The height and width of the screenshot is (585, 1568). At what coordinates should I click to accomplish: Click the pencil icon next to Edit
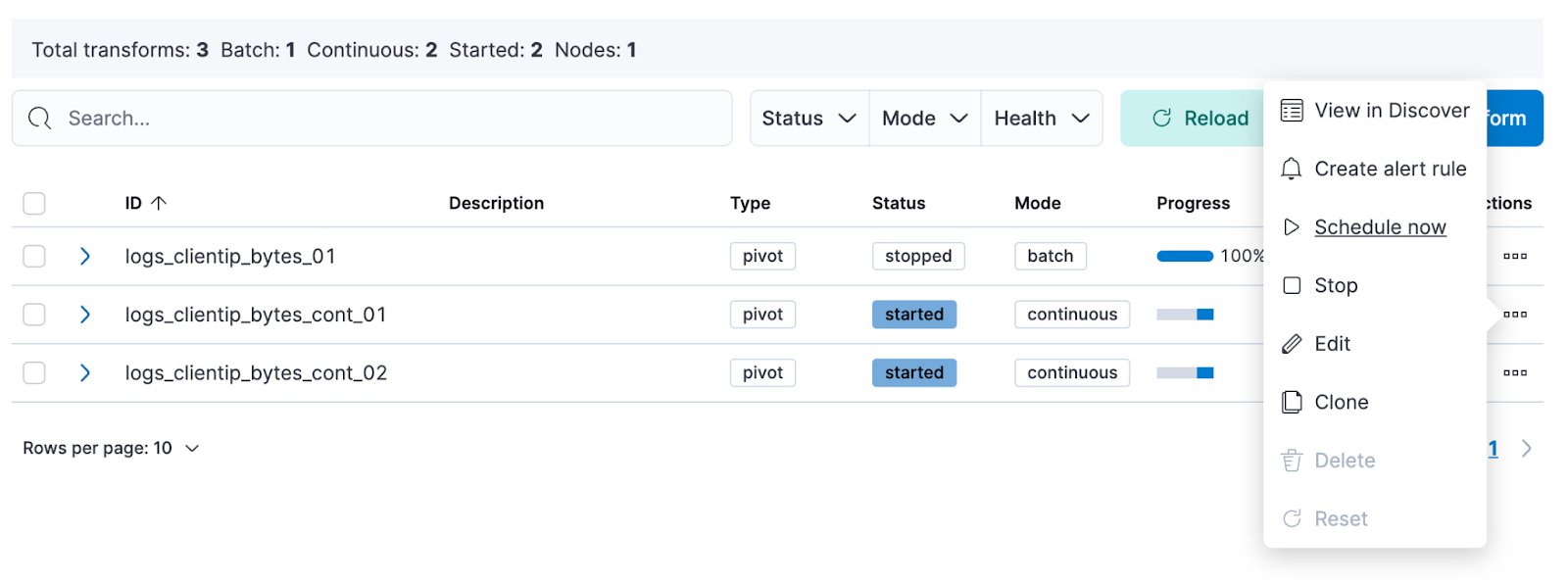tap(1292, 344)
